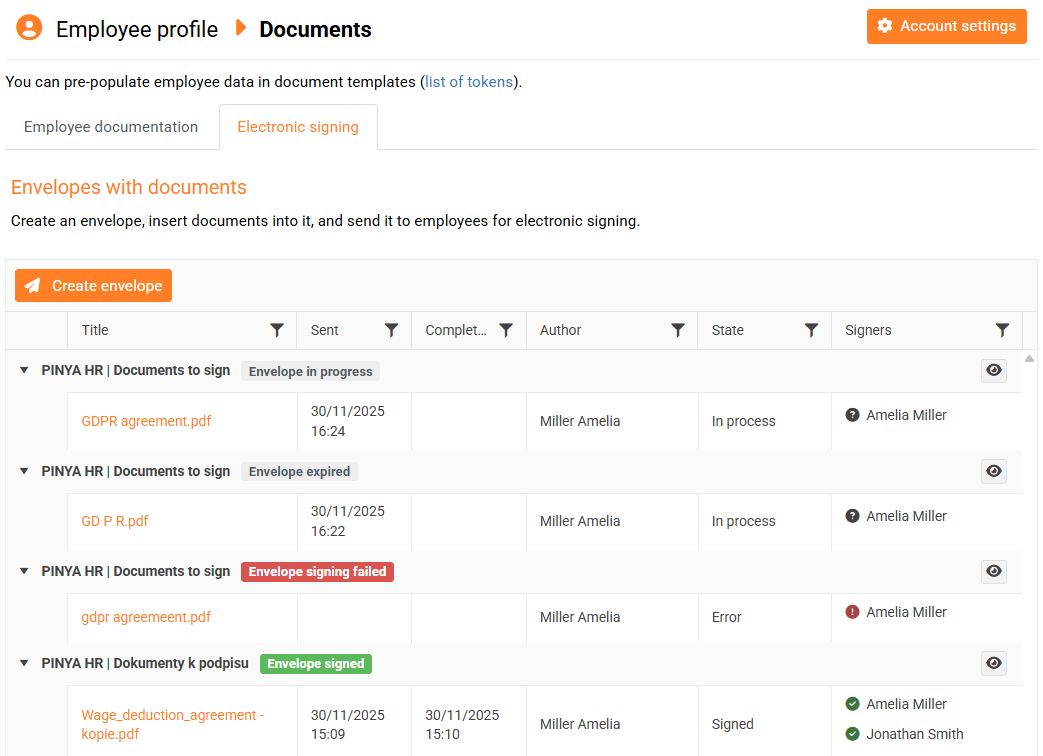1043x756 pixels.
Task: View the failed-signing envelope via eye icon
Action: (x=993, y=571)
